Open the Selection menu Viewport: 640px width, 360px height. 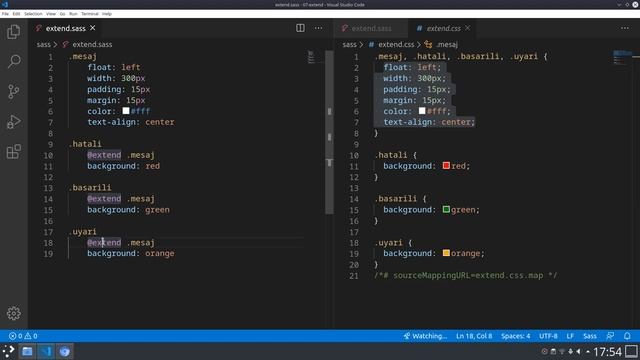tap(33, 14)
